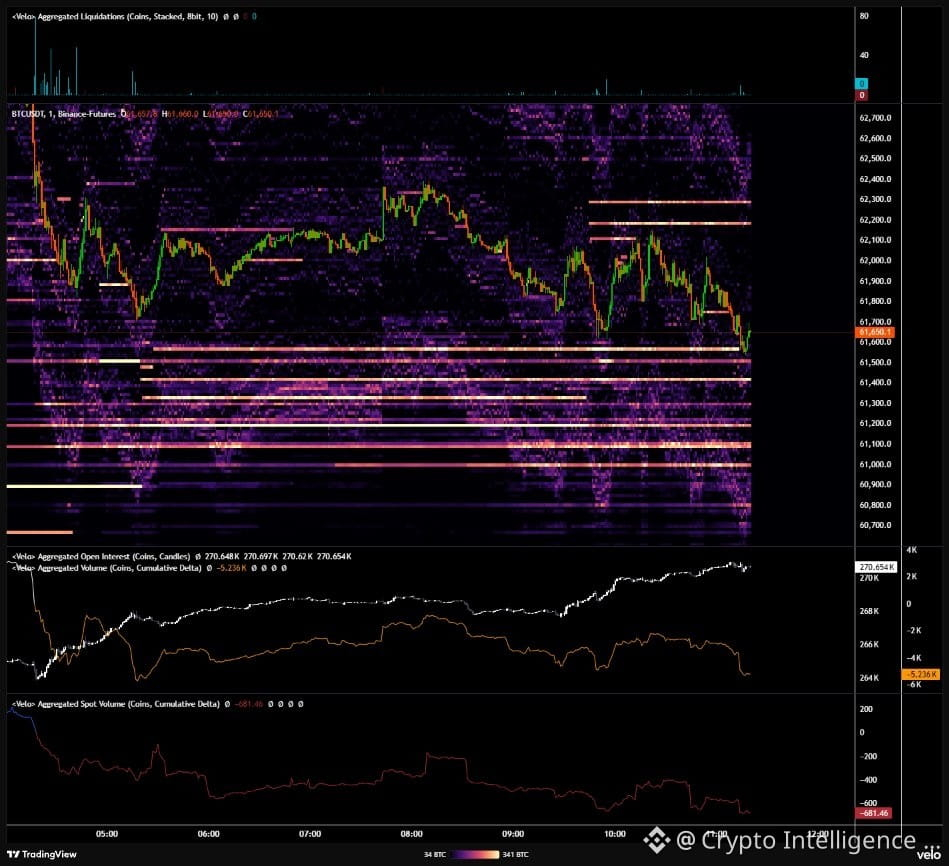Select the Aggregated Volume Cumulative Delta title
949x866 pixels.
pos(107,568)
